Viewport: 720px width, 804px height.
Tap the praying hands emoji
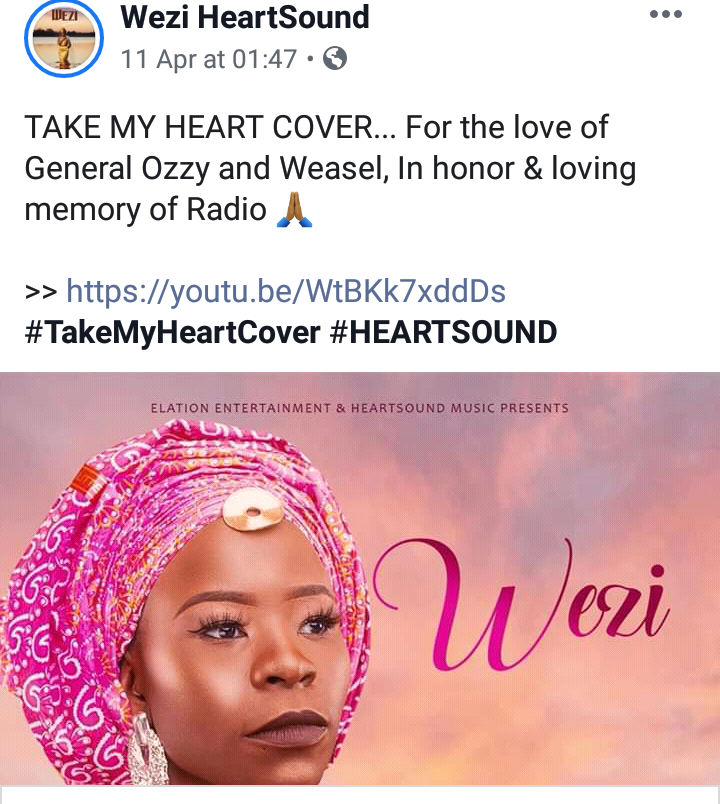pyautogui.click(x=294, y=210)
